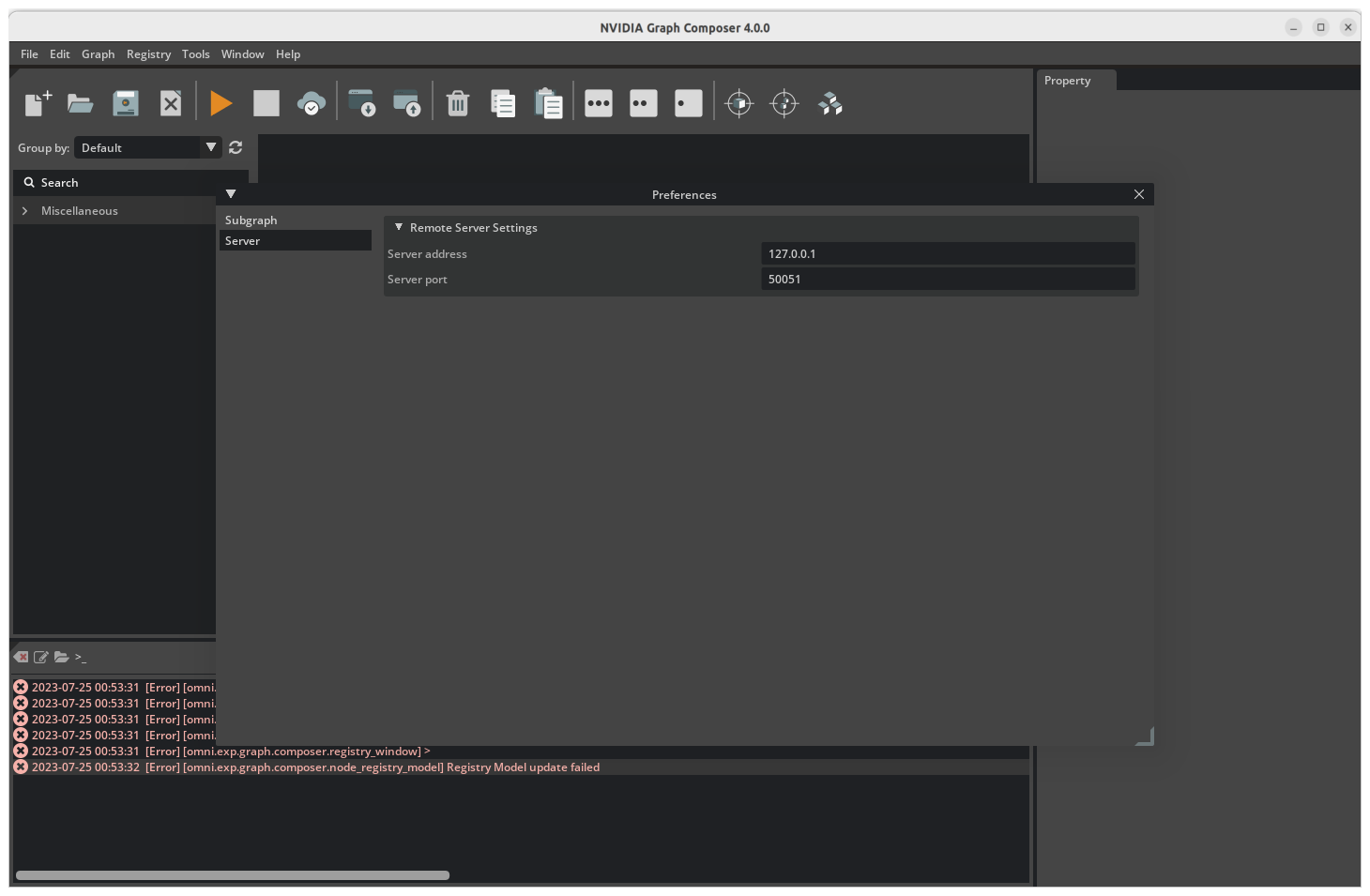Stop the graph with the square stop button
The width and height of the screenshot is (1370, 896).
(266, 103)
